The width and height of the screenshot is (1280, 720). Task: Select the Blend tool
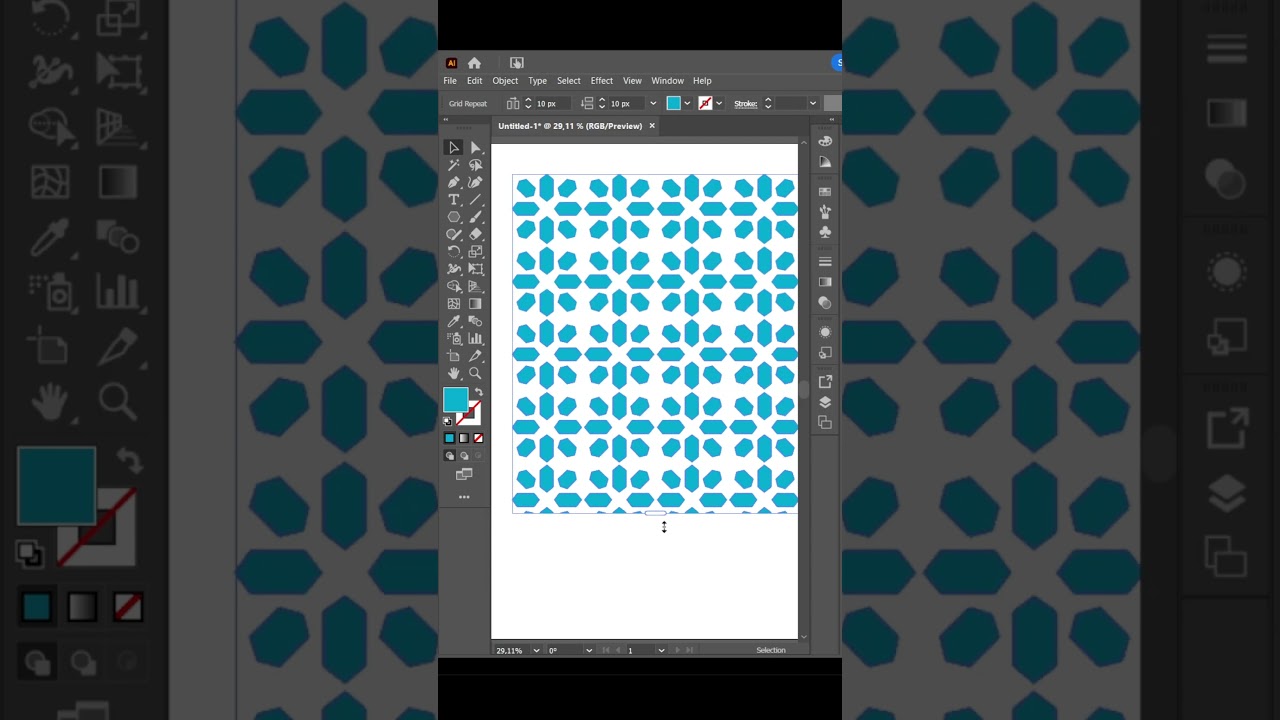(x=476, y=321)
